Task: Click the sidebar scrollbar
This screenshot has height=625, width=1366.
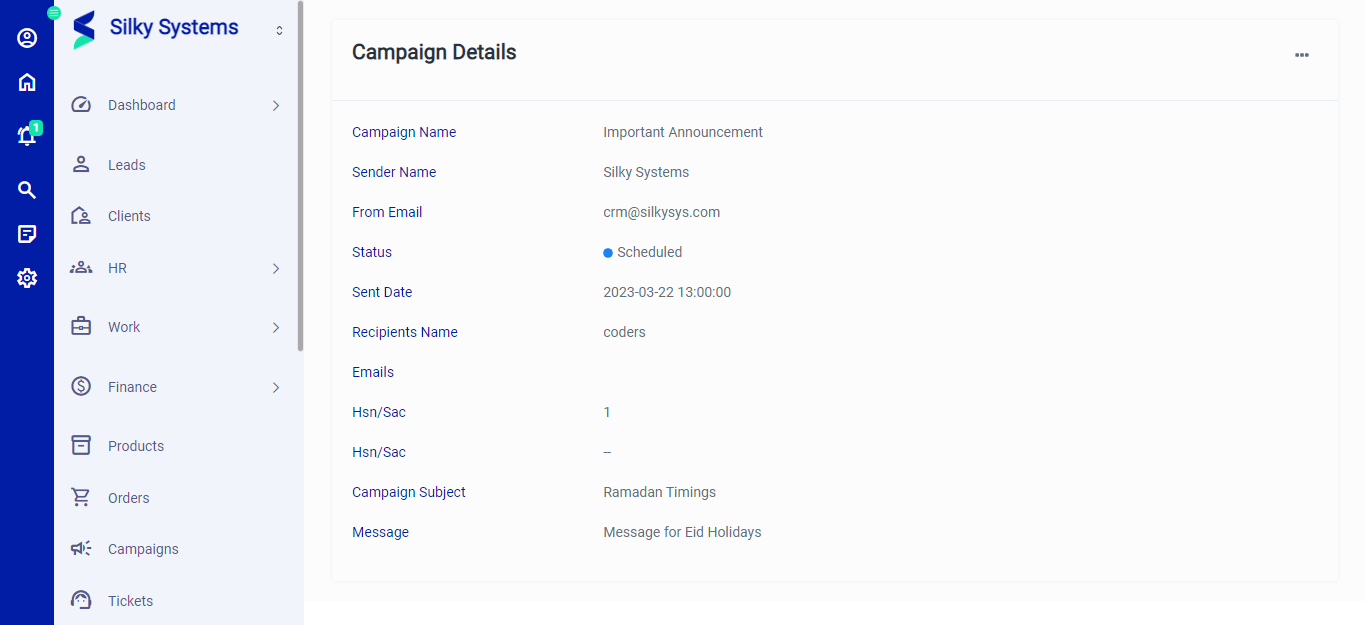Action: point(298,180)
